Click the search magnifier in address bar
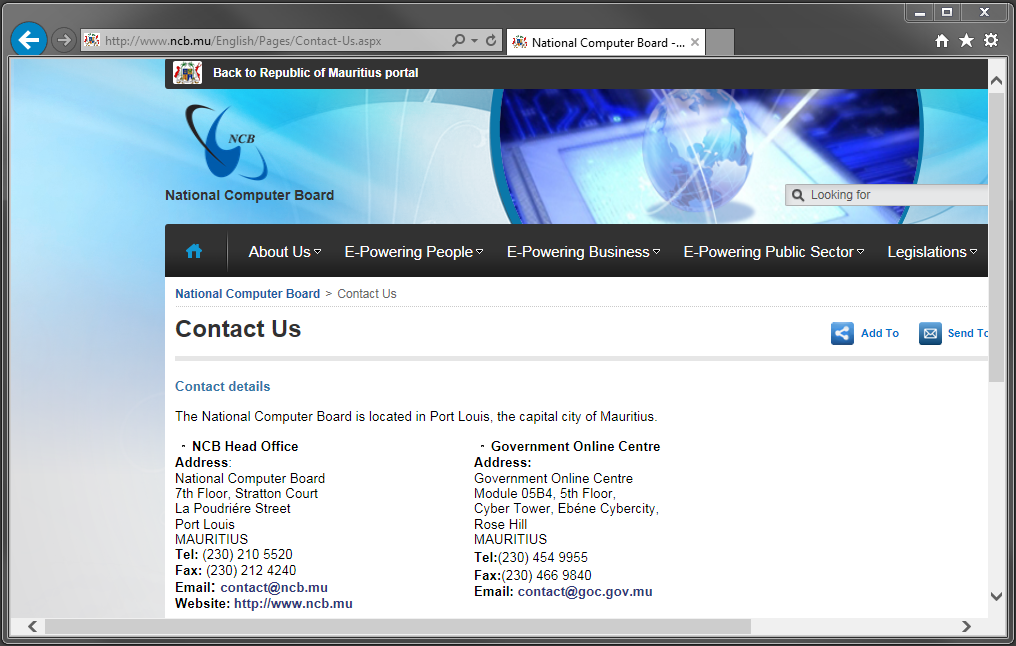The height and width of the screenshot is (646, 1016). 458,40
